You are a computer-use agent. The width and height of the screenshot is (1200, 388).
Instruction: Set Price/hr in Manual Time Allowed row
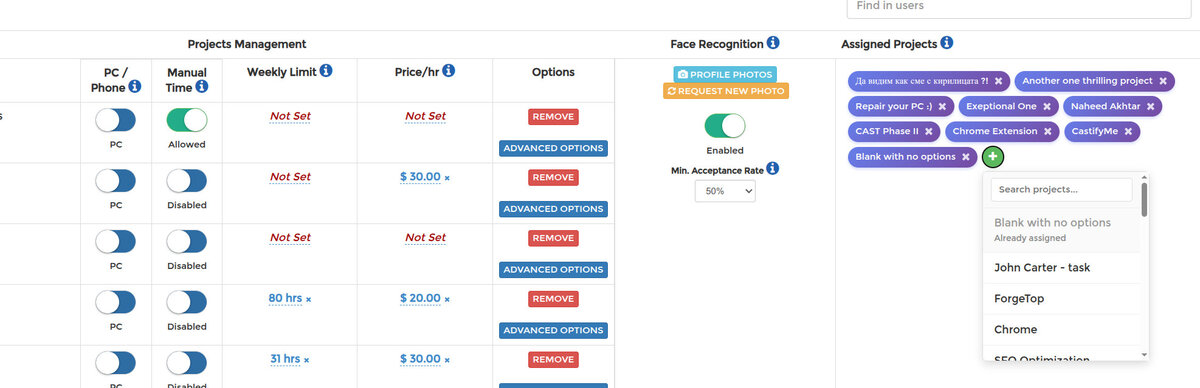pyautogui.click(x=425, y=116)
